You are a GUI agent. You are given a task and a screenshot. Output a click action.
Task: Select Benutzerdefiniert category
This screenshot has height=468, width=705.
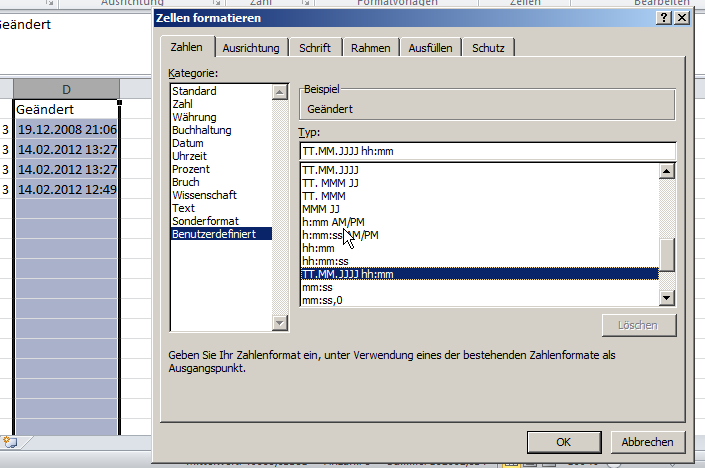point(221,234)
